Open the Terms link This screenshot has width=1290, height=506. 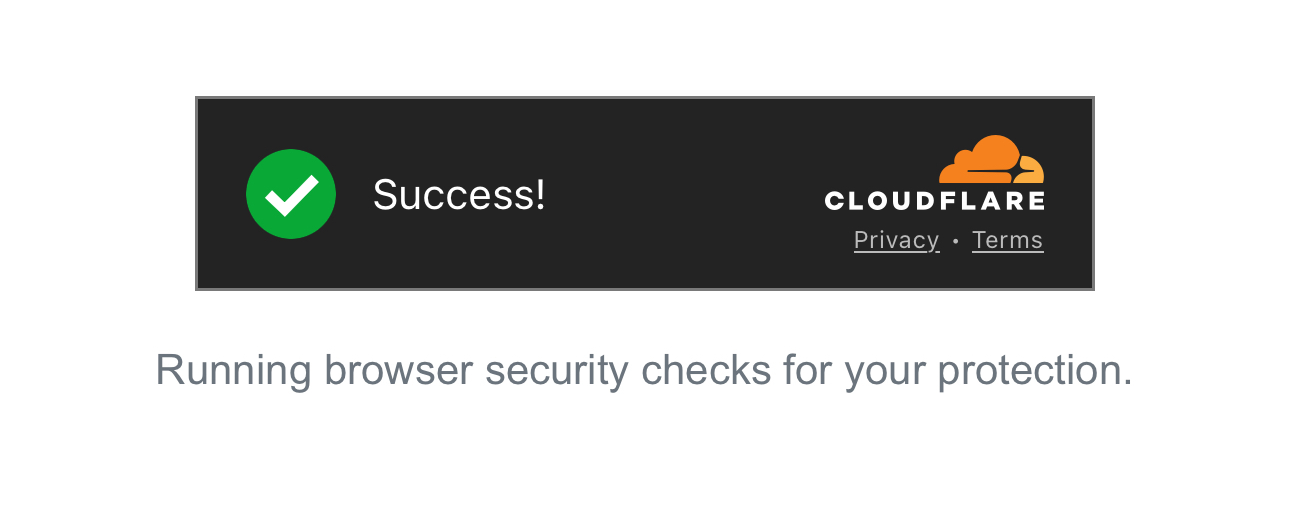[1007, 240]
